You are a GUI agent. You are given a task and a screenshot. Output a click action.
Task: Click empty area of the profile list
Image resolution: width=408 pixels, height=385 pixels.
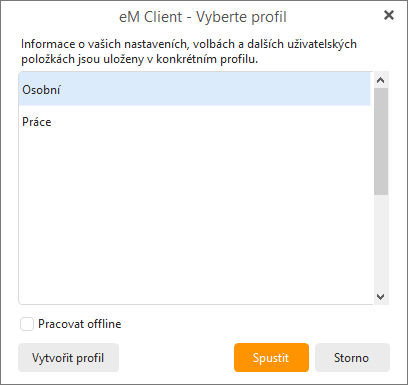pos(195,220)
